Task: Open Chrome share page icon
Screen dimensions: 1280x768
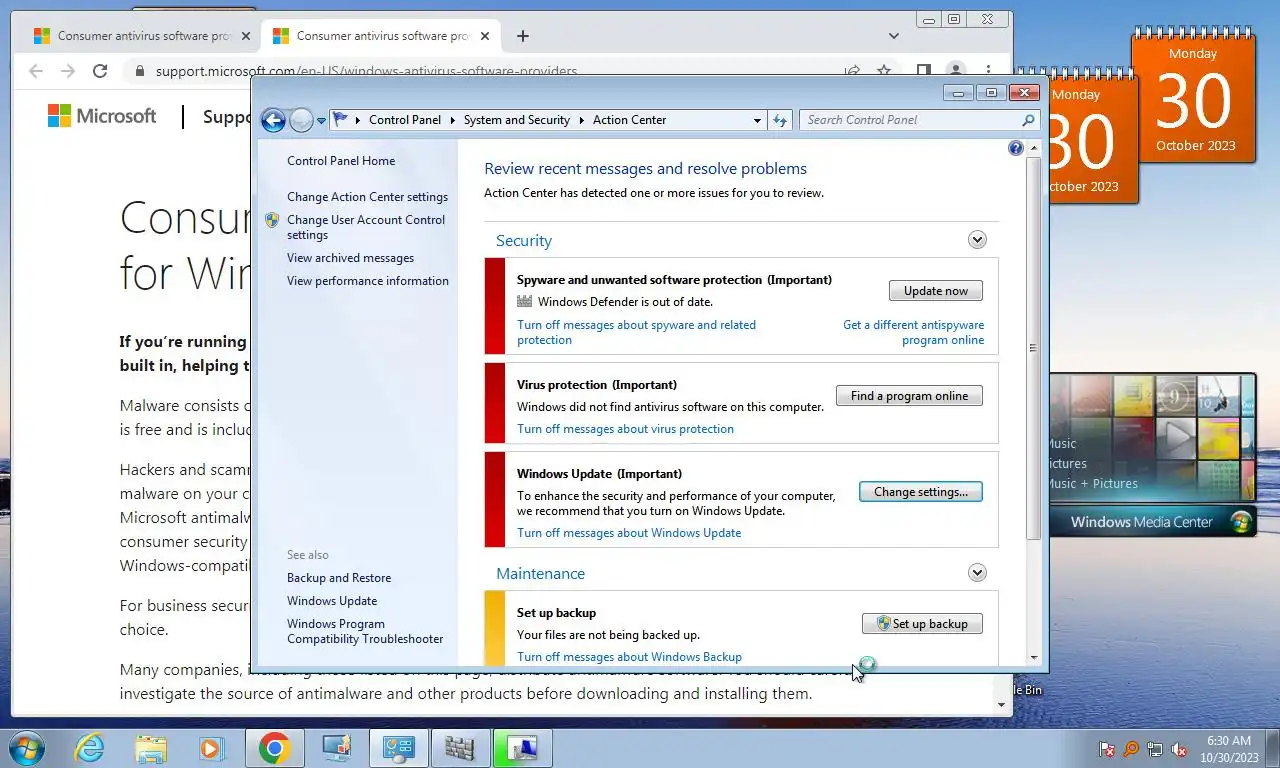Action: (853, 71)
